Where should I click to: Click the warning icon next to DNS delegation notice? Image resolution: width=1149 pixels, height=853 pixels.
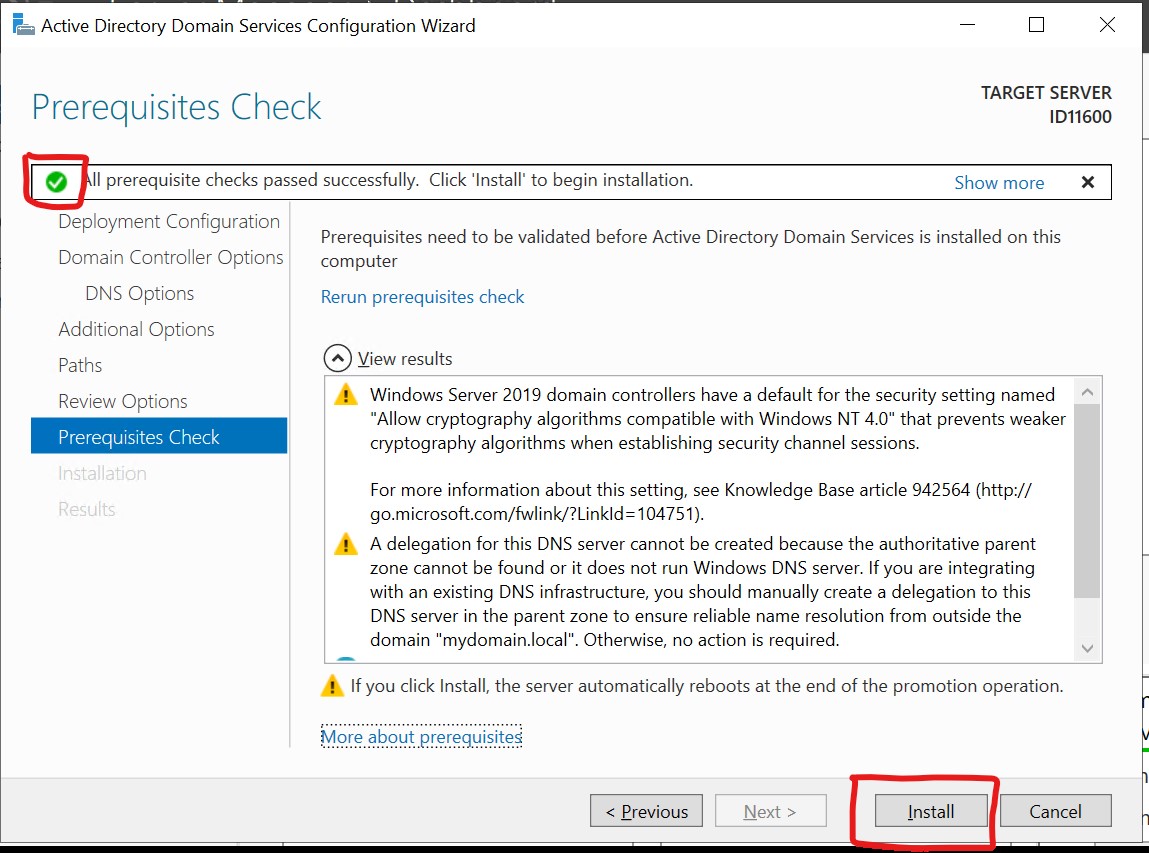(345, 543)
